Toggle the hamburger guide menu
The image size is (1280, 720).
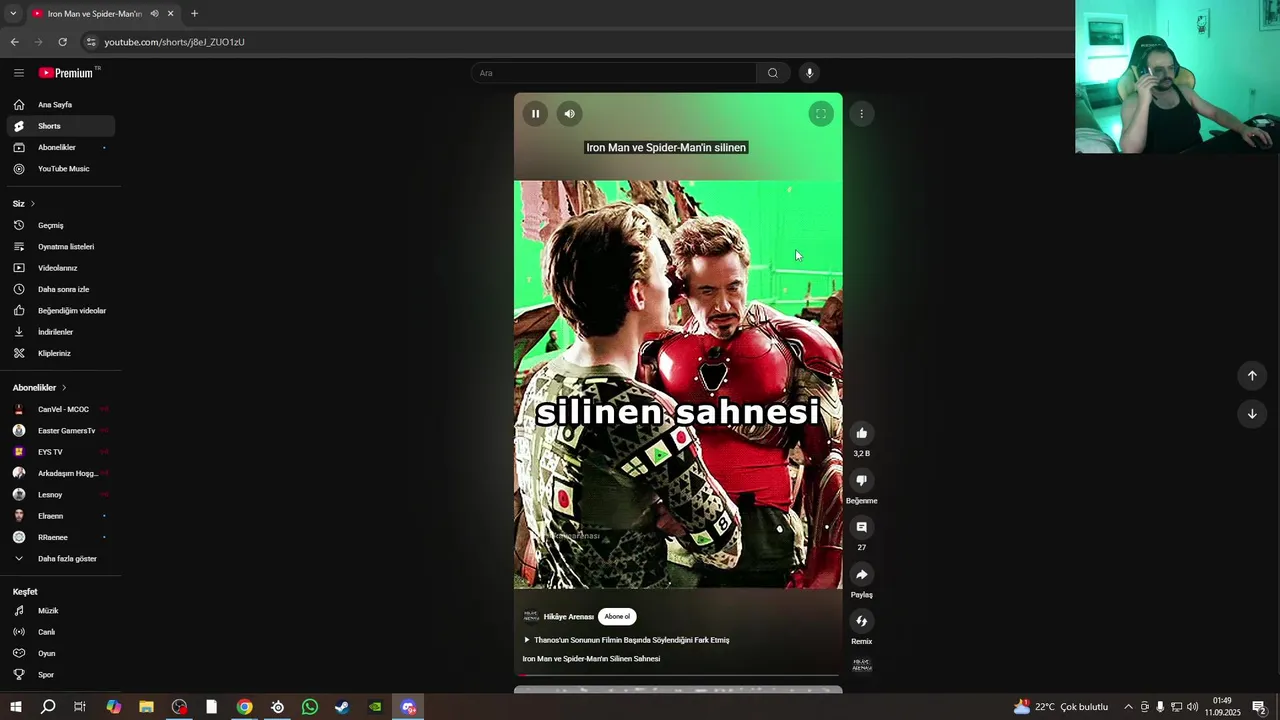click(19, 73)
